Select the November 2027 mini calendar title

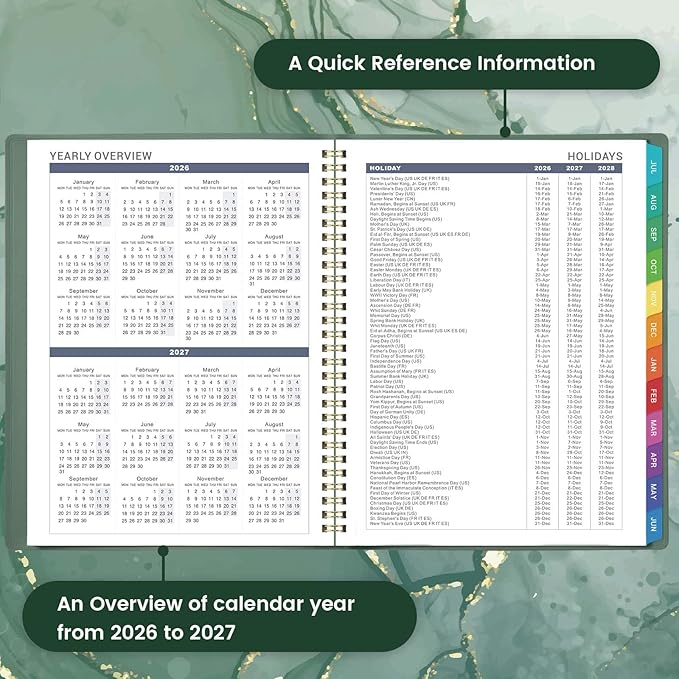(210, 479)
